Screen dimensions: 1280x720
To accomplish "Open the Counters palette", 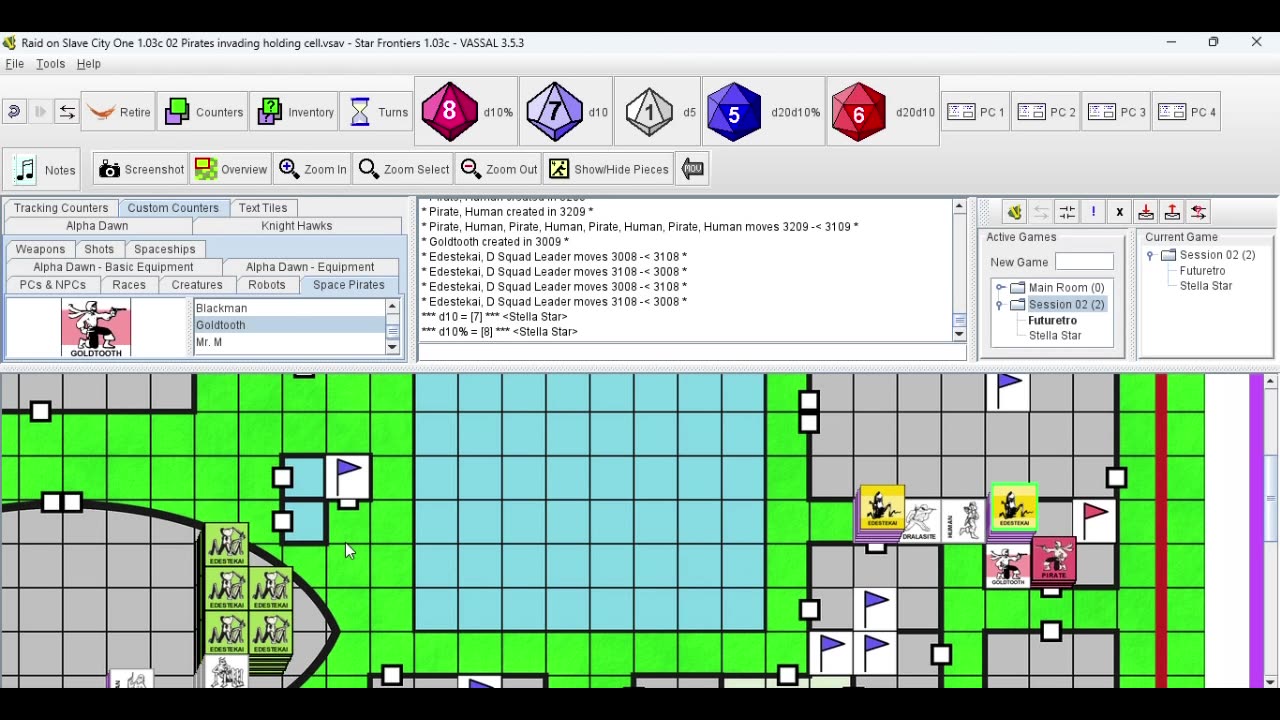I will (204, 112).
